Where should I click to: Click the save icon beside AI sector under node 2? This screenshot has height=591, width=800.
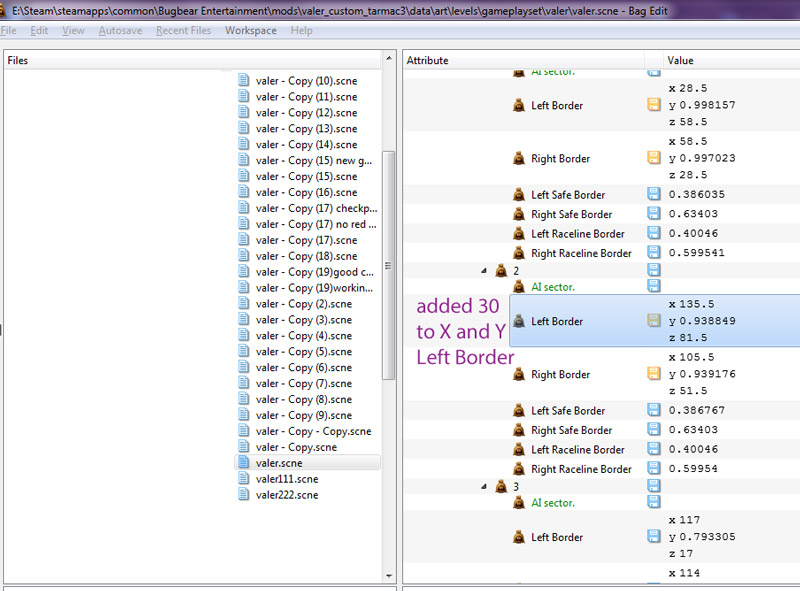pyautogui.click(x=654, y=286)
